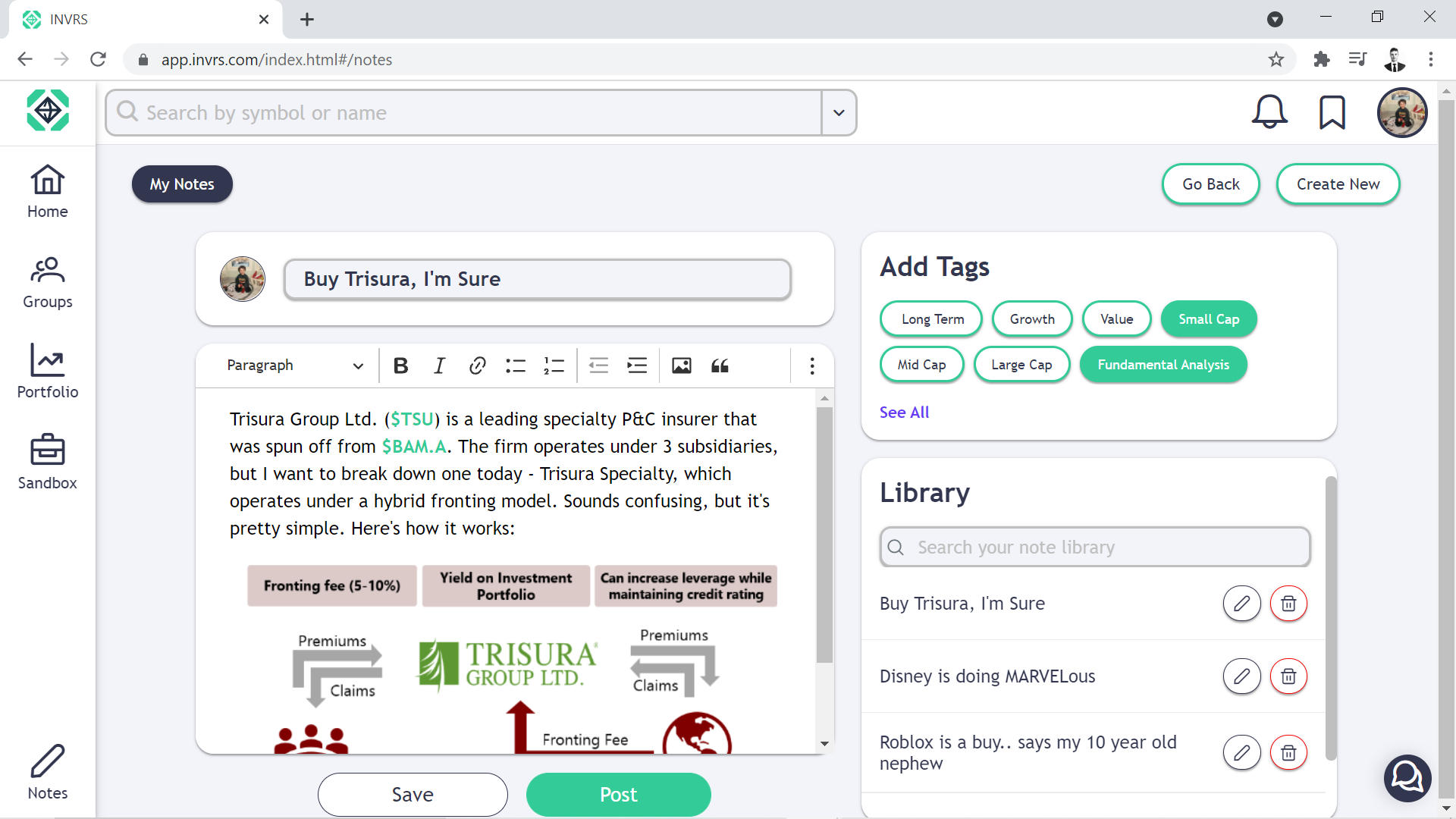Click the Trisura diagram image
1456x819 pixels.
click(x=512, y=658)
